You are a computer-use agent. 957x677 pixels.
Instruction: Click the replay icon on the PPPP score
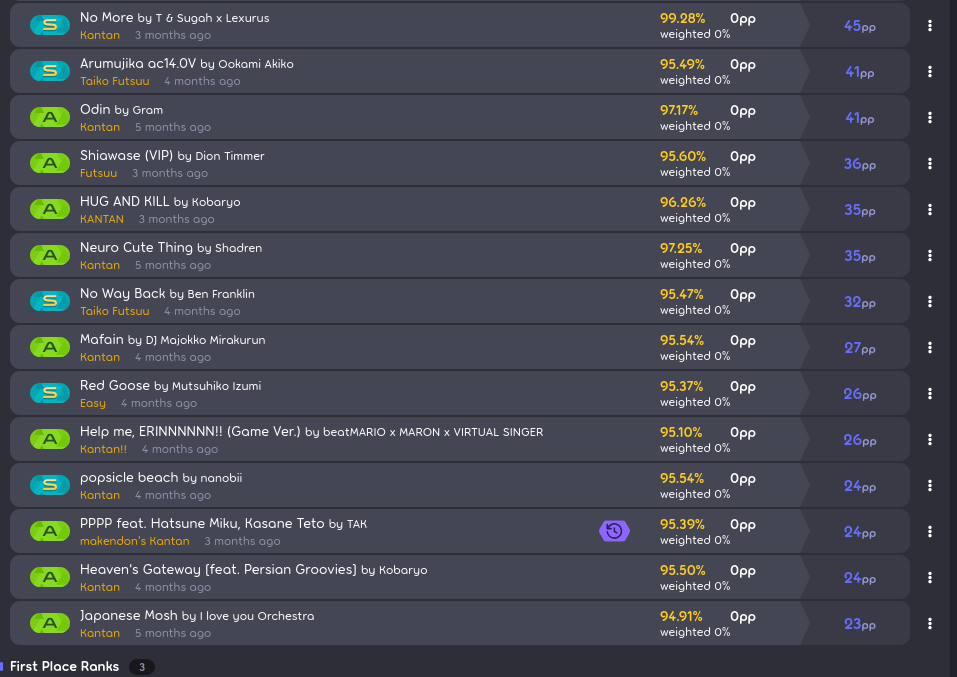[x=614, y=531]
